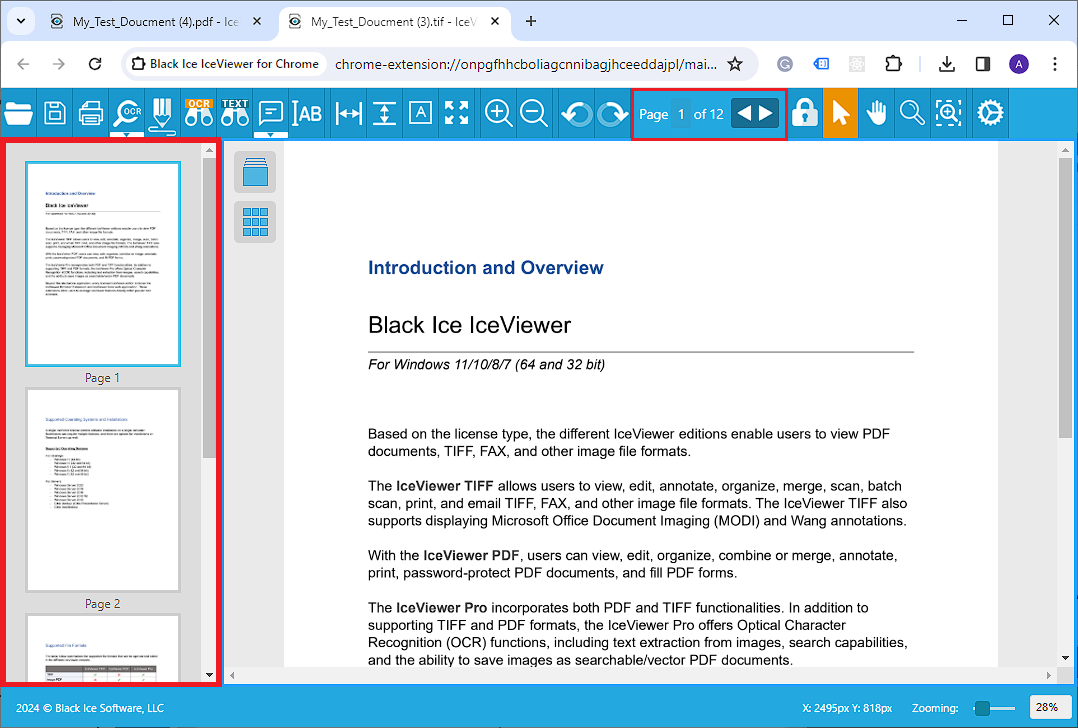Zoom in with the plus magnifier
This screenshot has height=728, width=1078.
[x=498, y=113]
